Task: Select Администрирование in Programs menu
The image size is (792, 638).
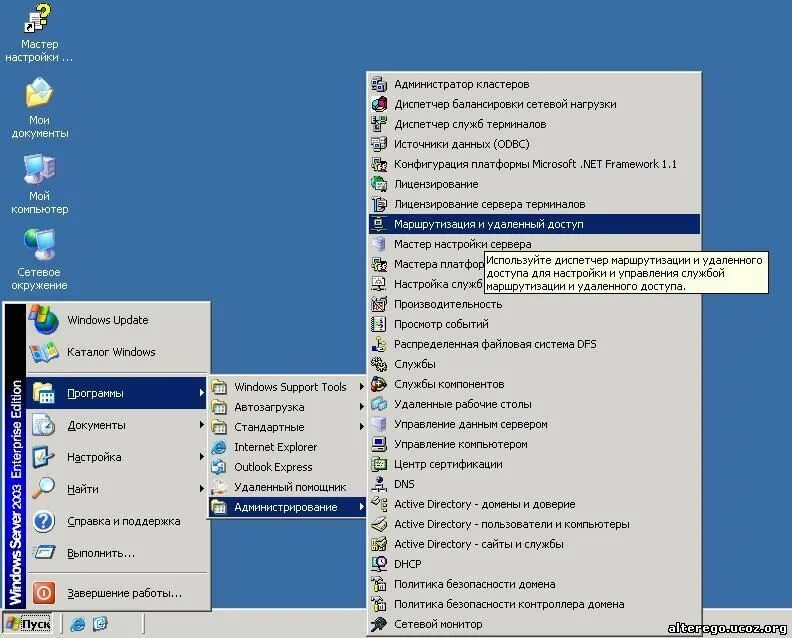Action: click(x=287, y=507)
